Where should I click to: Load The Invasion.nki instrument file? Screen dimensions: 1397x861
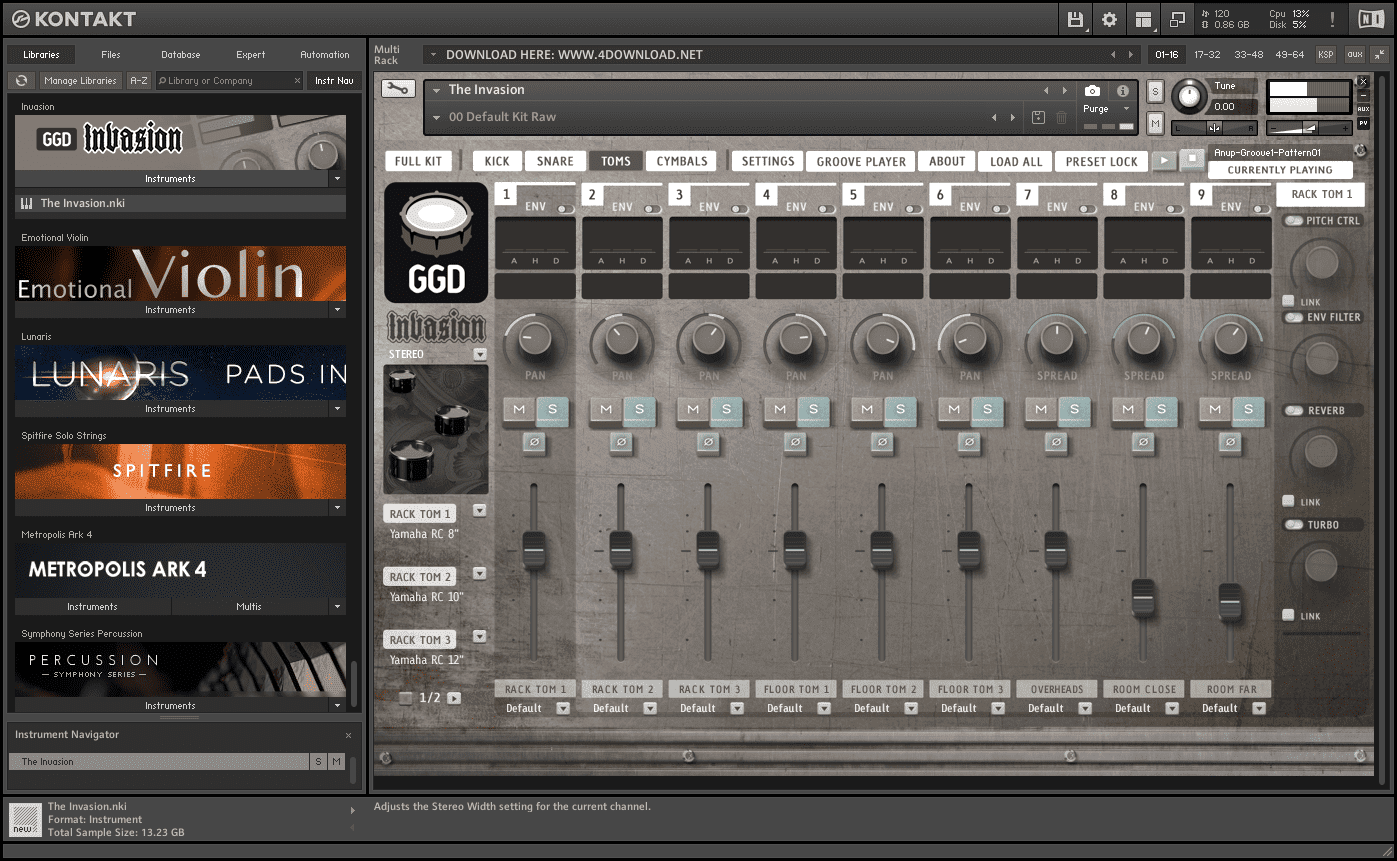(x=180, y=203)
